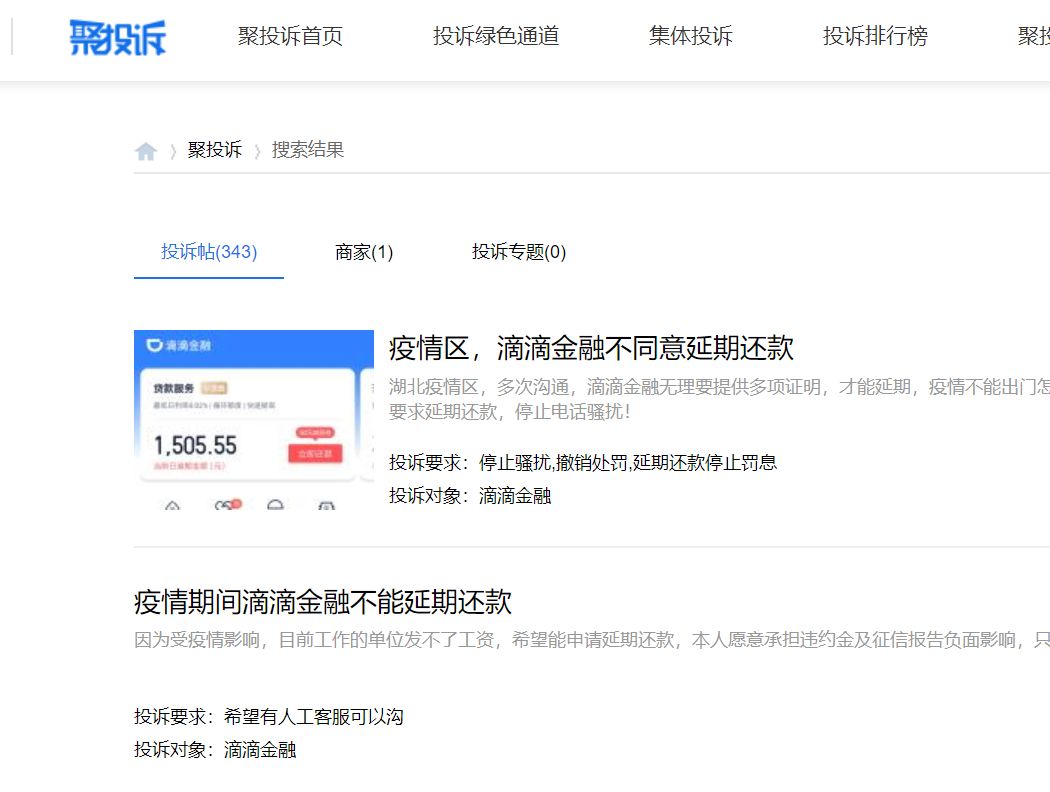
Task: Select 集体投诉 in the top menu
Action: tap(690, 36)
